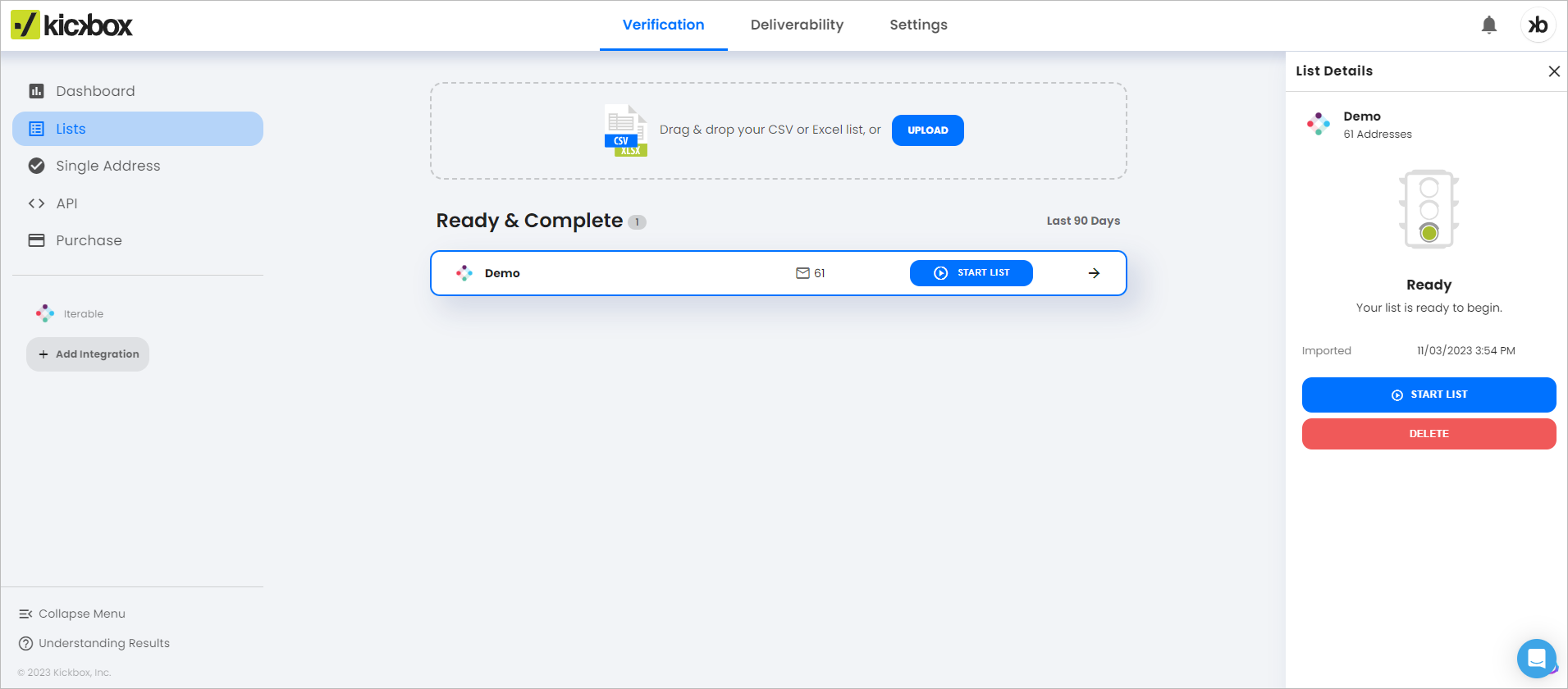This screenshot has width=1568, height=689.
Task: Click START LIST in List Details panel
Action: [1429, 395]
